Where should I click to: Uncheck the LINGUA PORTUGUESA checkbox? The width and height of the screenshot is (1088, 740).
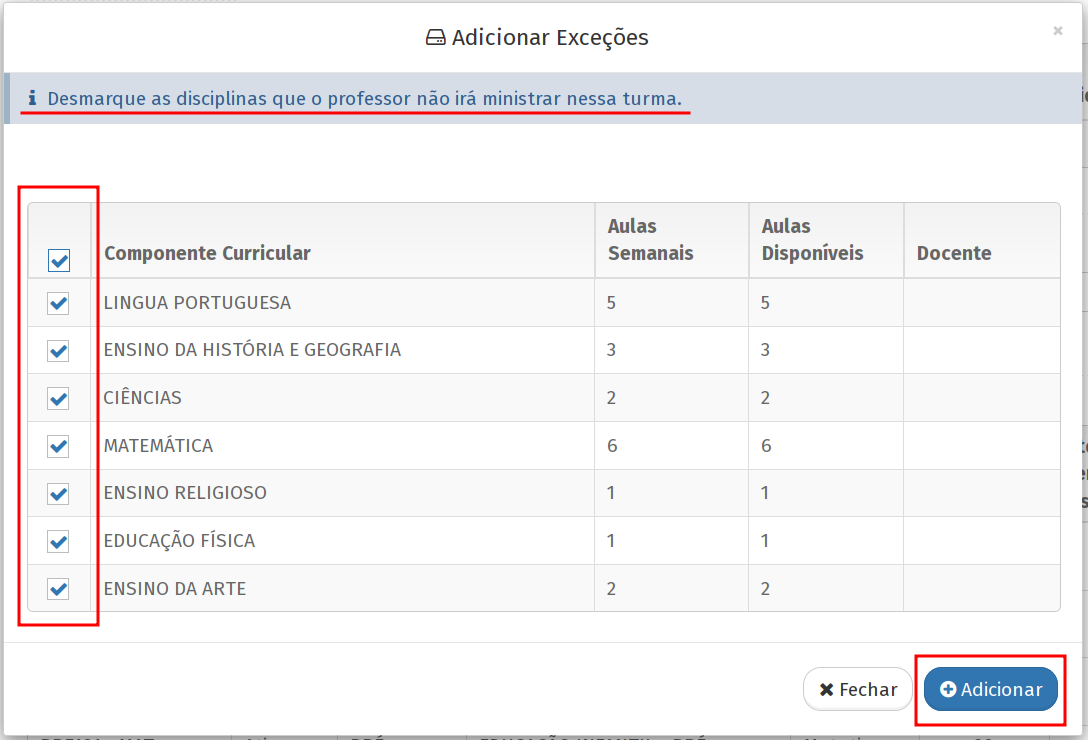(x=58, y=303)
